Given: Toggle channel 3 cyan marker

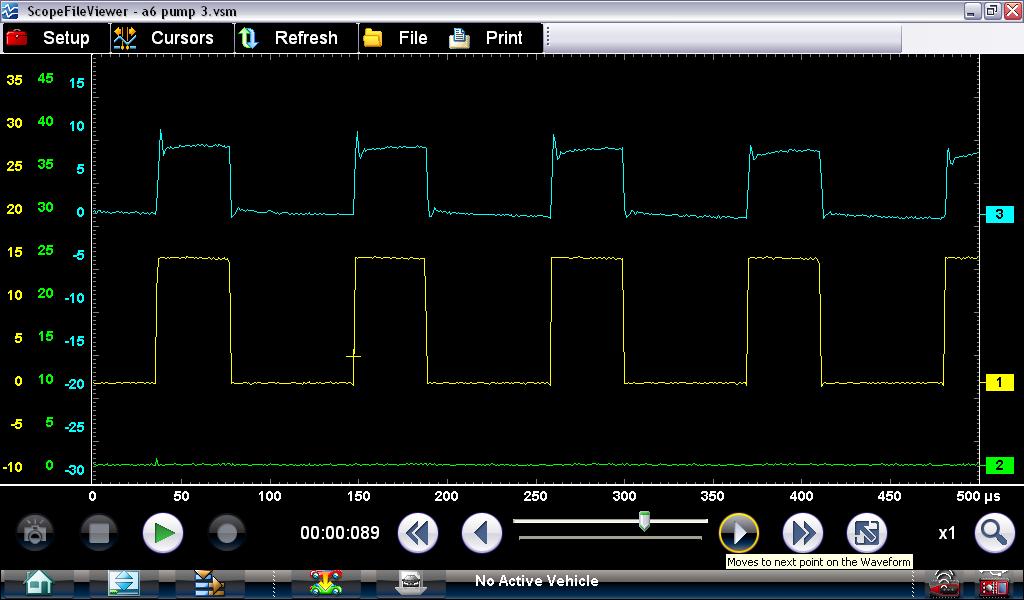Looking at the screenshot, I should tap(999, 215).
